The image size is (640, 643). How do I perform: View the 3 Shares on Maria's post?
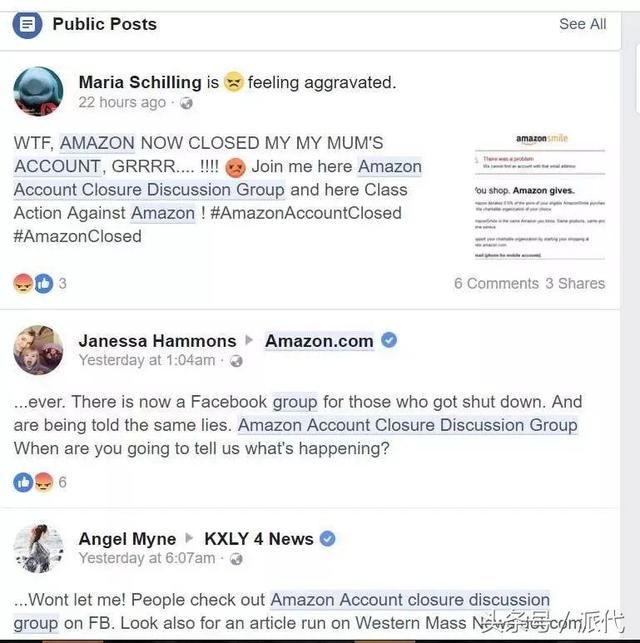point(575,283)
